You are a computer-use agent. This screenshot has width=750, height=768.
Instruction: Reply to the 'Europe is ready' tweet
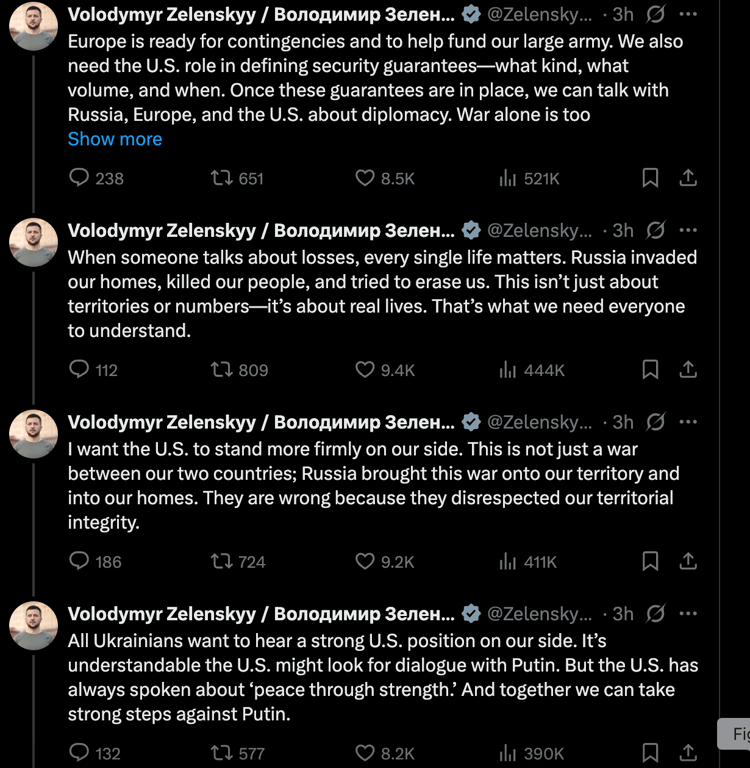point(80,178)
